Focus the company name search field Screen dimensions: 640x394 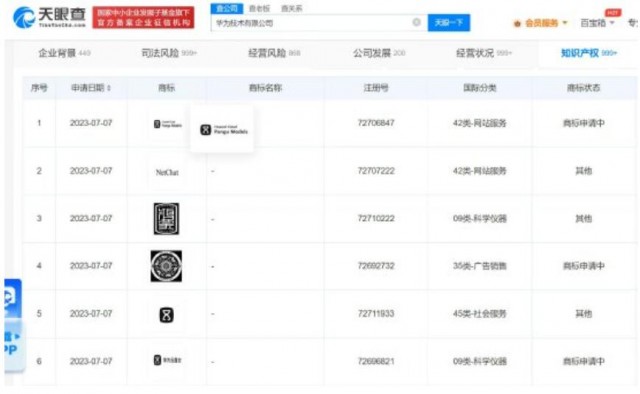(x=311, y=23)
